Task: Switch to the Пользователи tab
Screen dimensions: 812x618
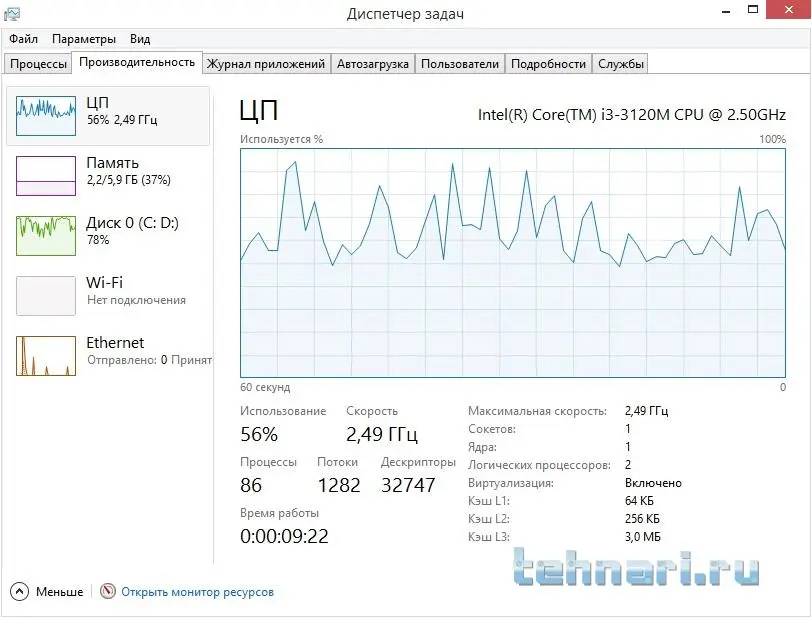Action: tap(459, 64)
